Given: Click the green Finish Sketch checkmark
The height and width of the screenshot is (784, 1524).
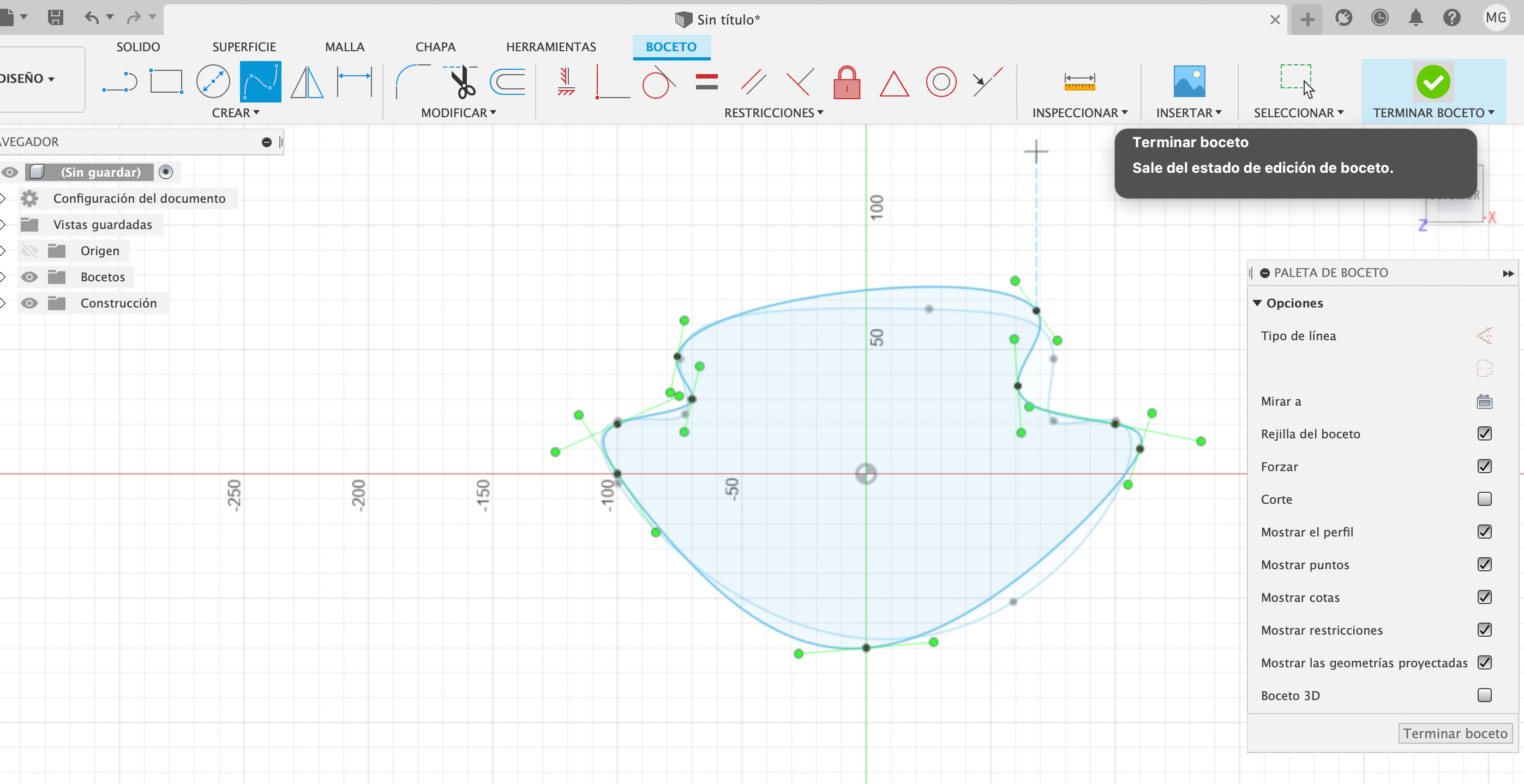Looking at the screenshot, I should (1433, 82).
